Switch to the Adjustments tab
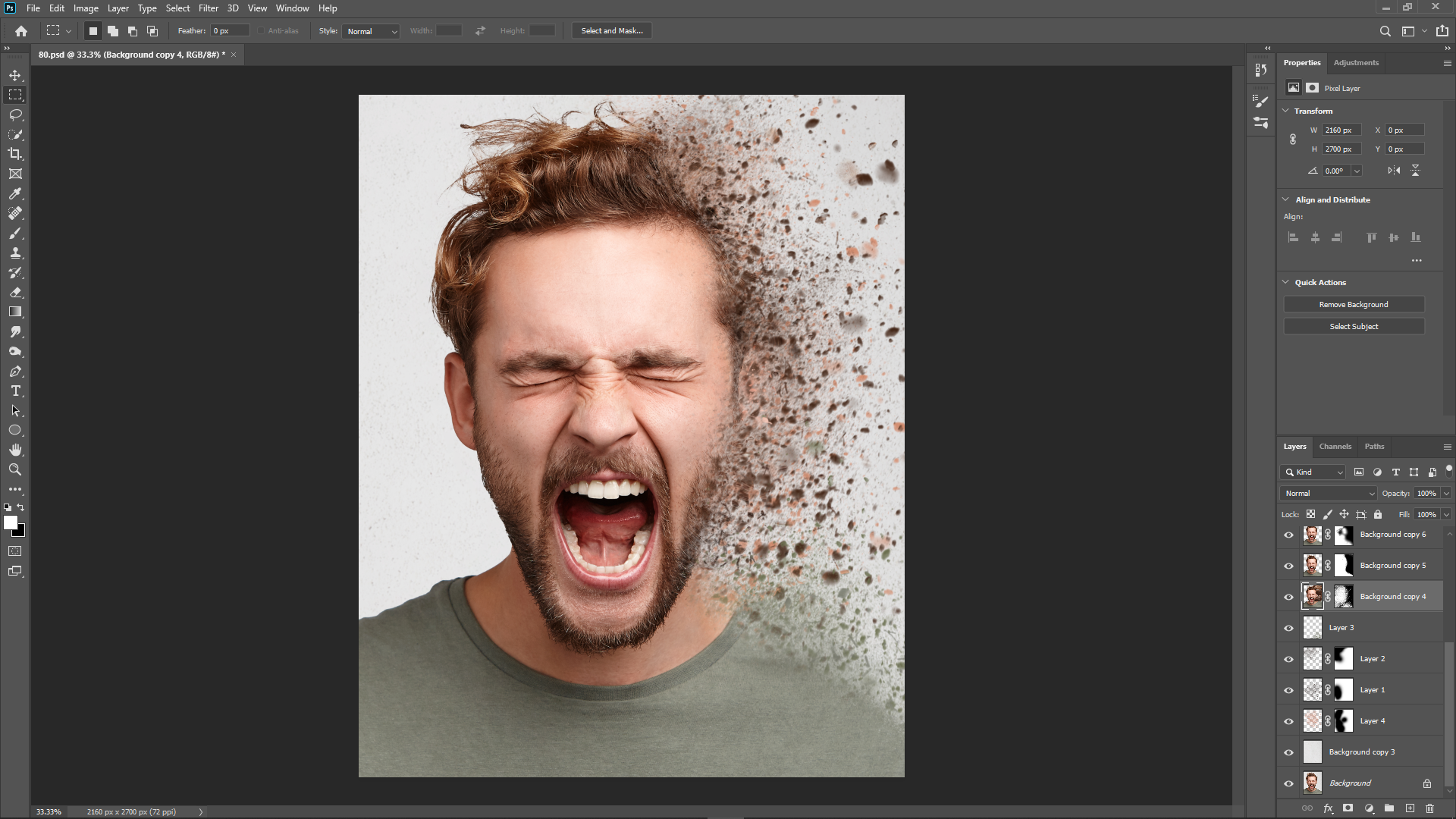Viewport: 1456px width, 819px height. tap(1356, 62)
